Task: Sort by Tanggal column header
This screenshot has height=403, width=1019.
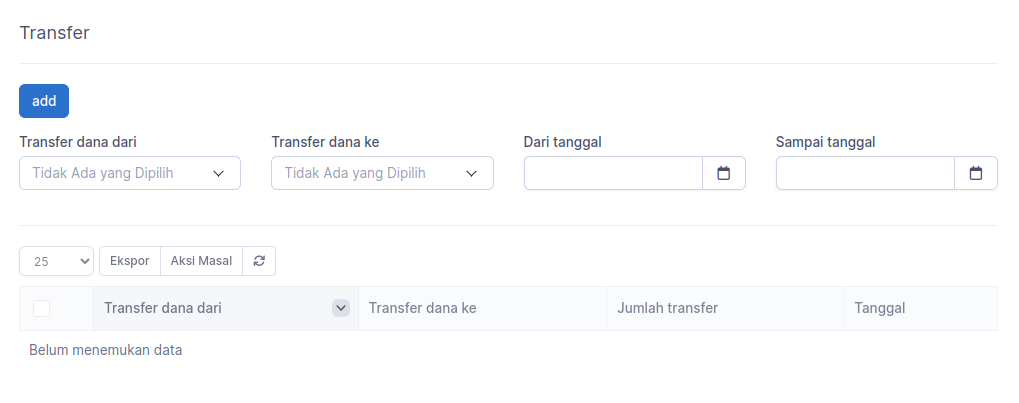Action: click(880, 308)
